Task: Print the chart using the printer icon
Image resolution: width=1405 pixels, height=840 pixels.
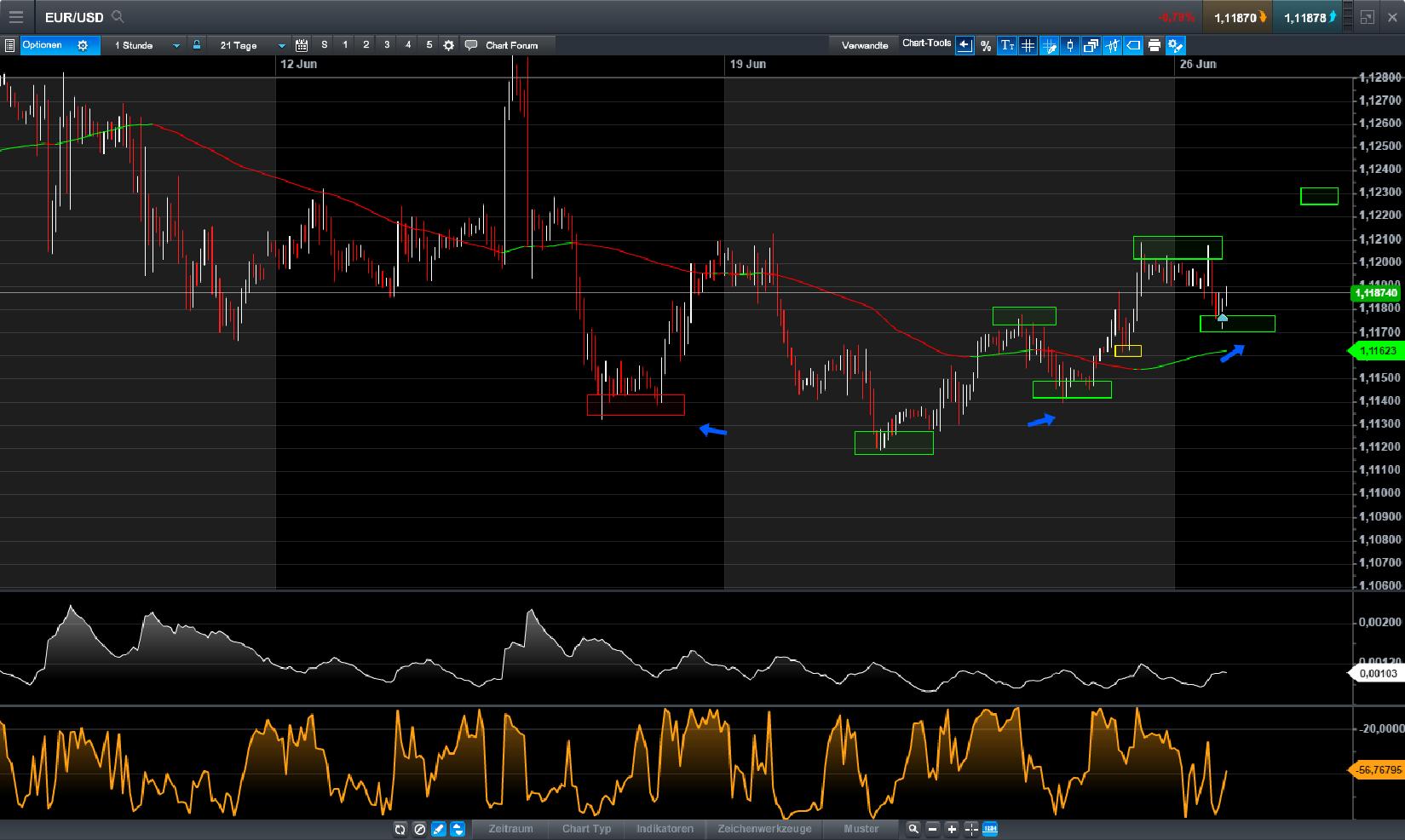Action: (x=1155, y=45)
